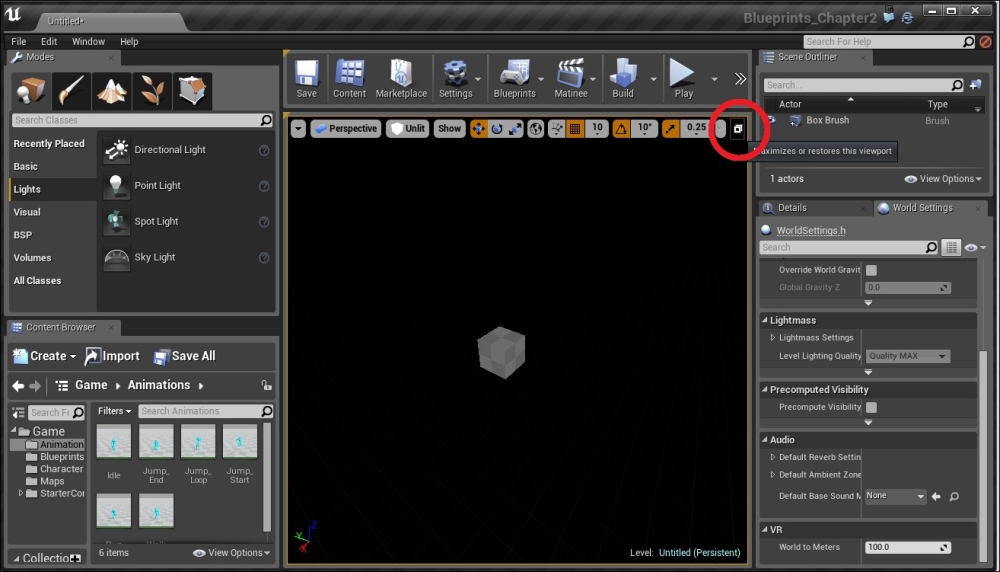This screenshot has width=1000, height=572.
Task: Open the Unlit view mode menu
Action: click(x=408, y=129)
